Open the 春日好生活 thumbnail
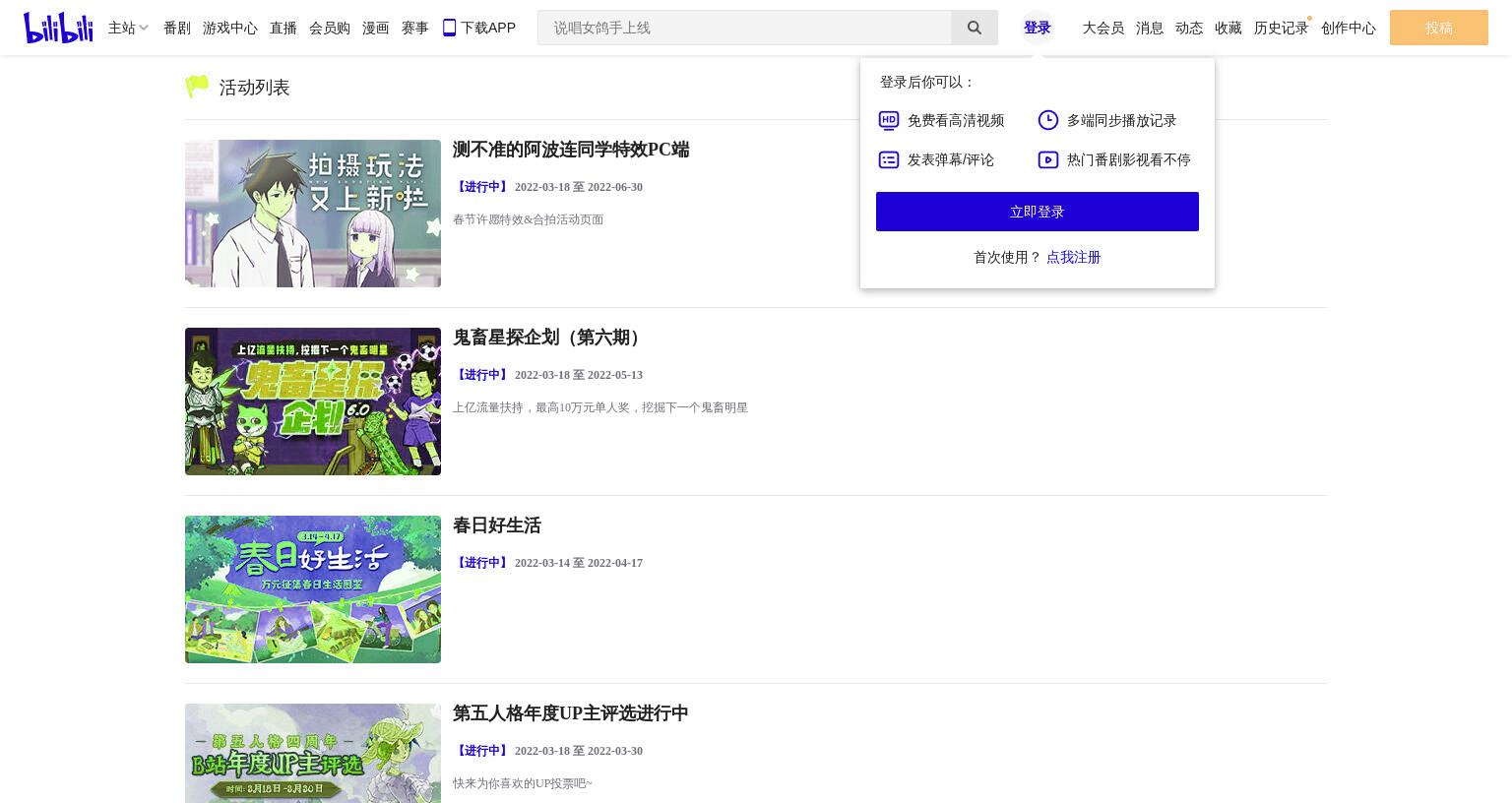The height and width of the screenshot is (803, 1512). (313, 589)
